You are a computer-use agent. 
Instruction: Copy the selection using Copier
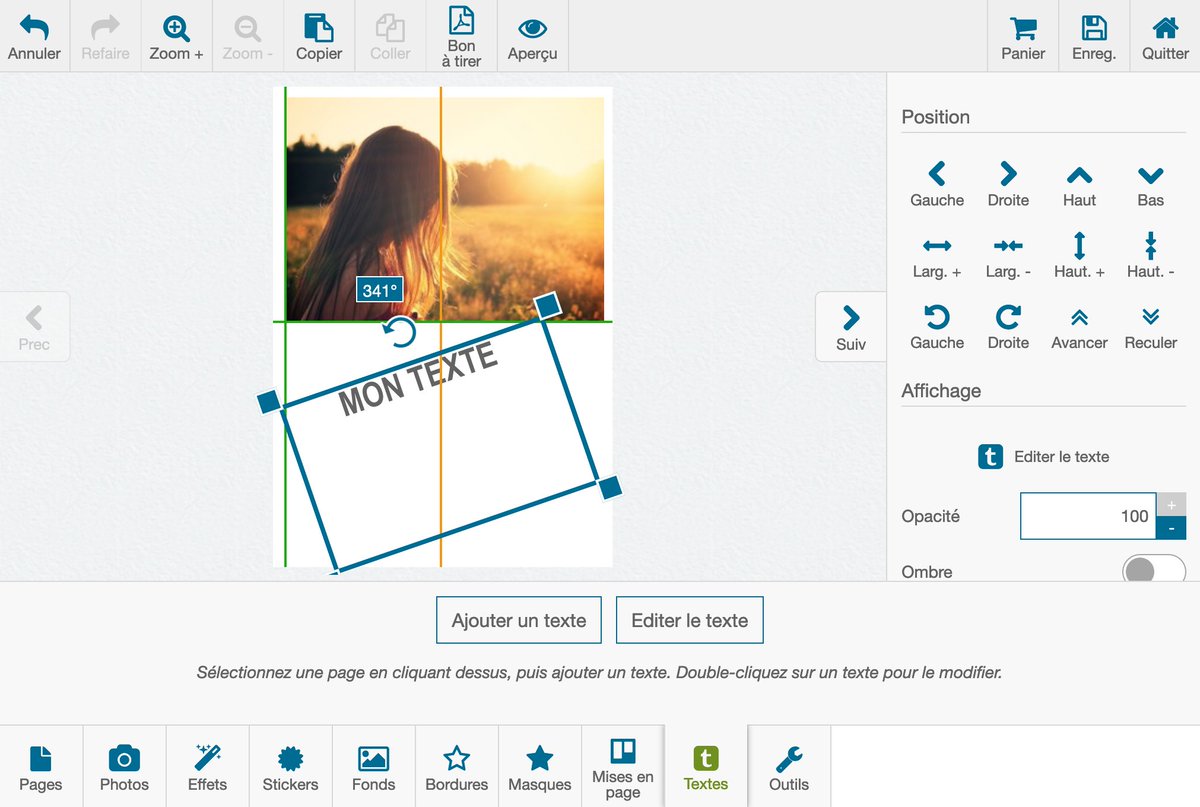[318, 35]
